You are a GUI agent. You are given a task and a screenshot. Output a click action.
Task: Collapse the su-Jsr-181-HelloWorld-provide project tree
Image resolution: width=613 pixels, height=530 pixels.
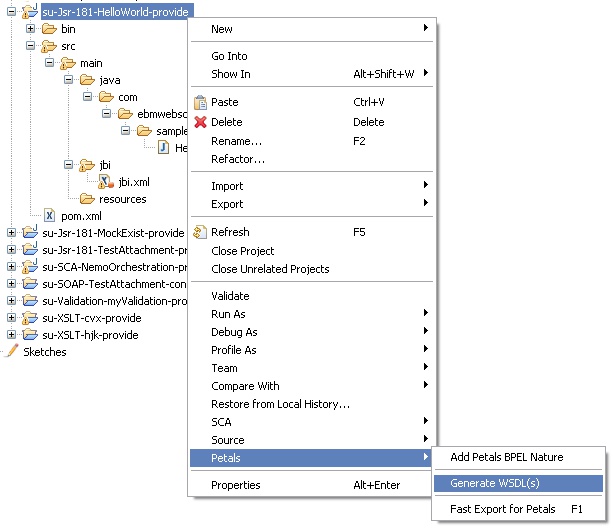11,12
